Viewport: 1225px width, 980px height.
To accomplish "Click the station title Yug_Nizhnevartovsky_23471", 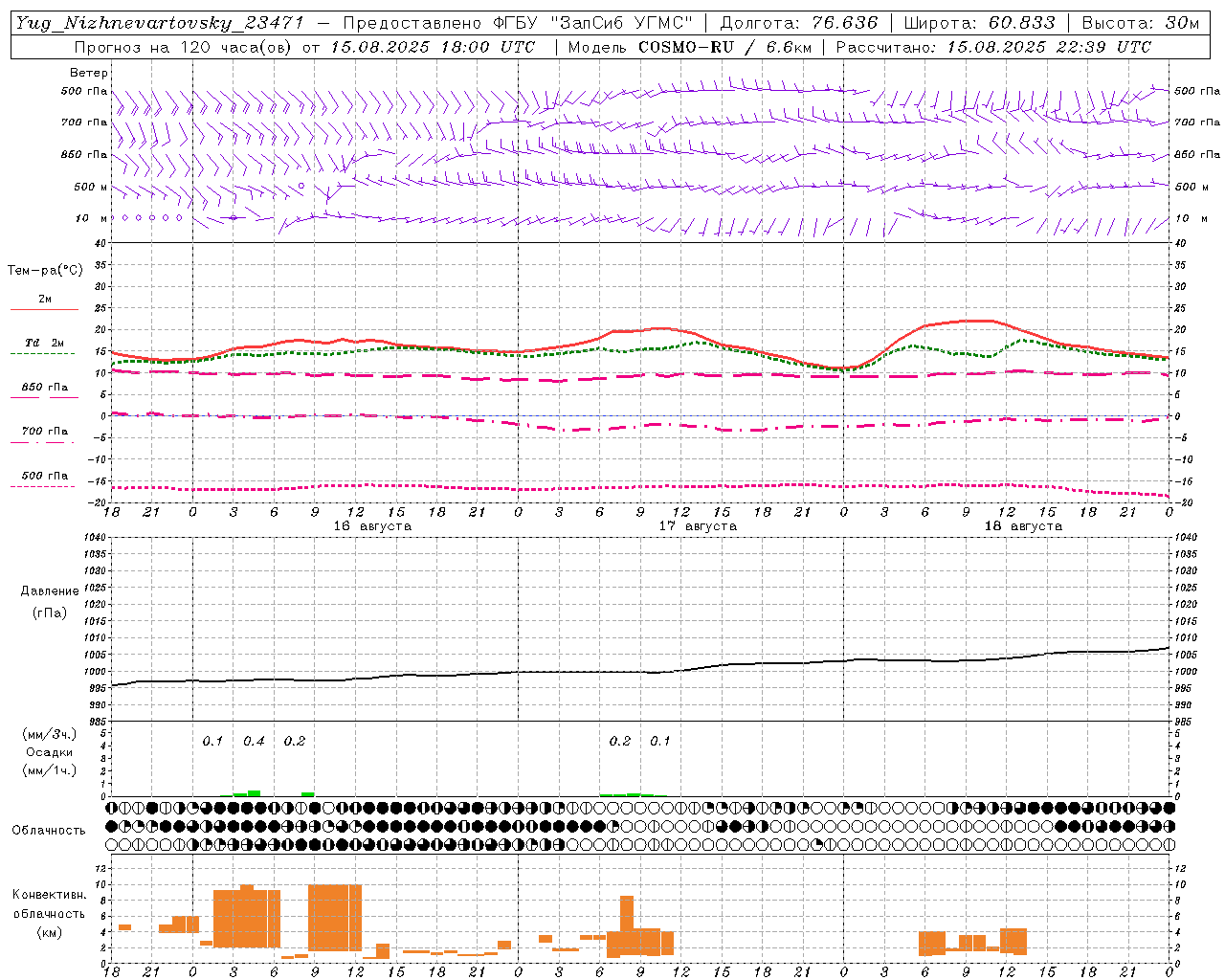I will click(x=160, y=23).
